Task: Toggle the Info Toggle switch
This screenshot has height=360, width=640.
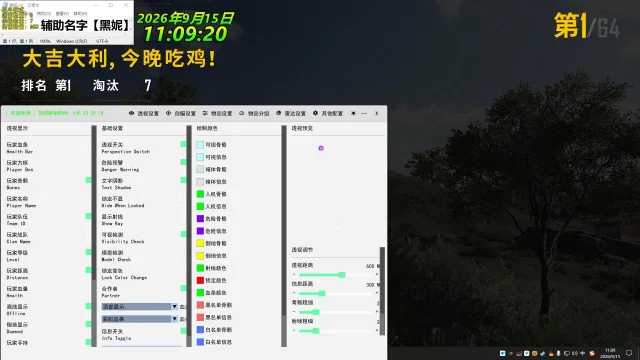Action: pos(183,331)
